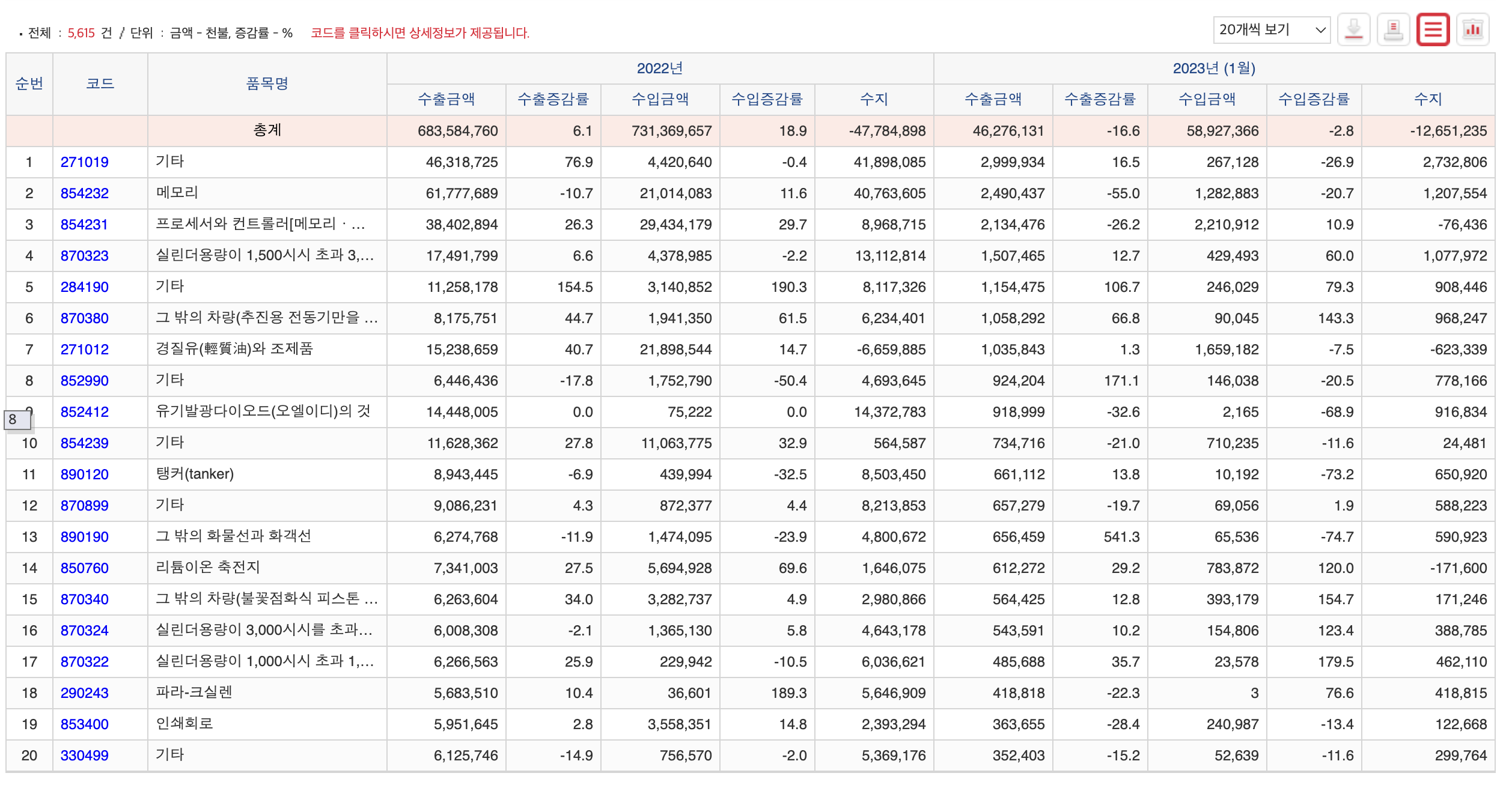Open code link 890120
This screenshot has width=1512, height=788.
click(x=84, y=474)
